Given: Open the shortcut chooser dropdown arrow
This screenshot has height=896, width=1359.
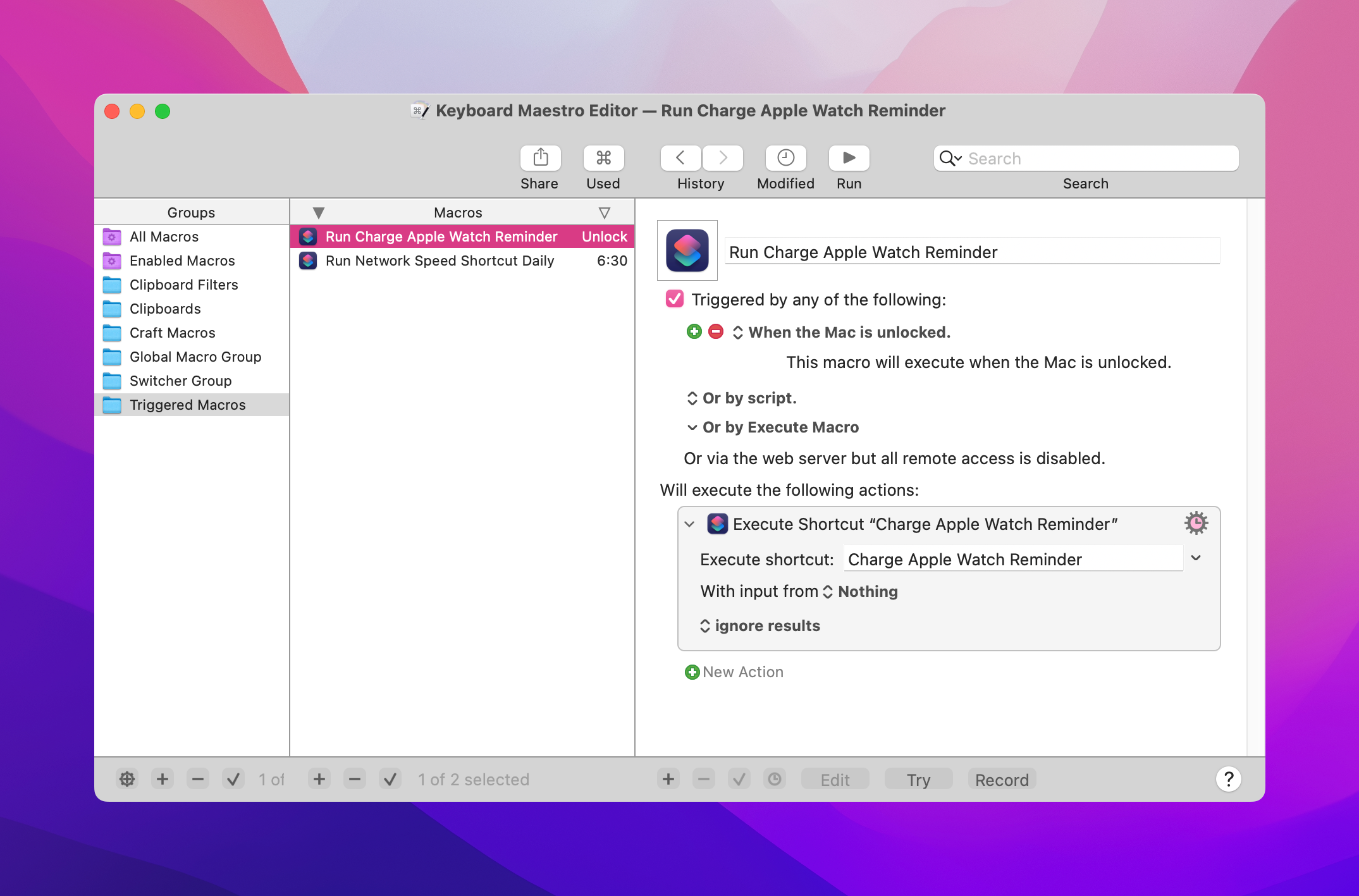Looking at the screenshot, I should click(x=1196, y=558).
